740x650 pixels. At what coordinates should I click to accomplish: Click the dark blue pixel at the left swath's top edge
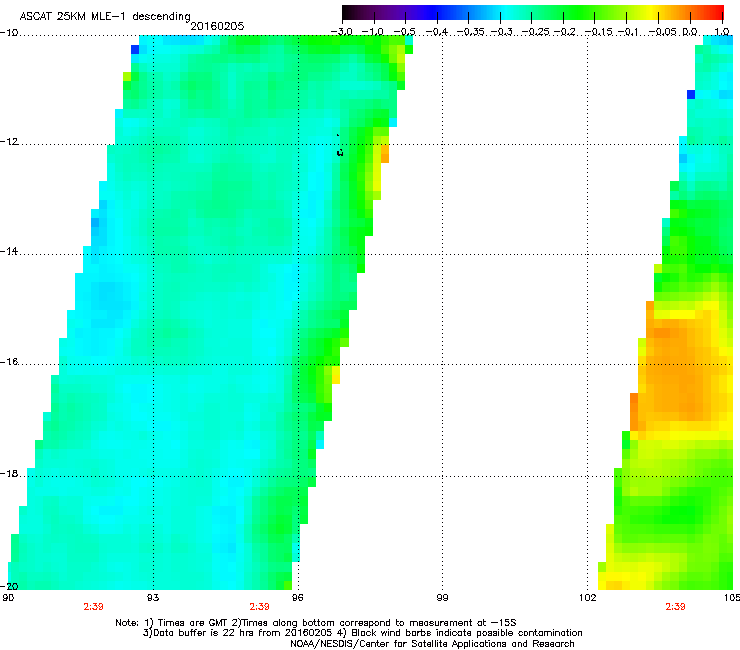135,50
